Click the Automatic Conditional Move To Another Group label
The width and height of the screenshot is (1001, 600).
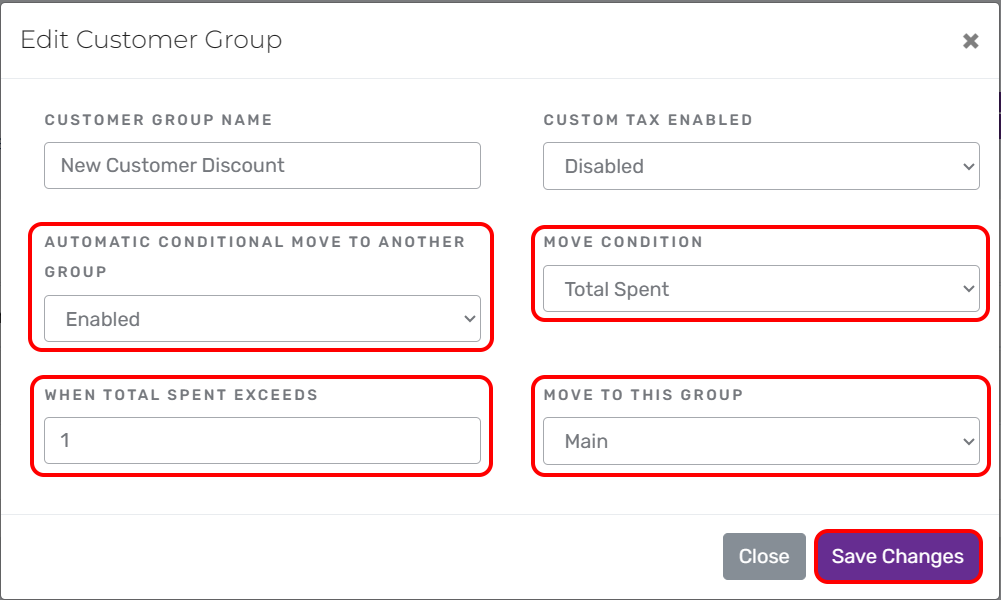pyautogui.click(x=255, y=257)
